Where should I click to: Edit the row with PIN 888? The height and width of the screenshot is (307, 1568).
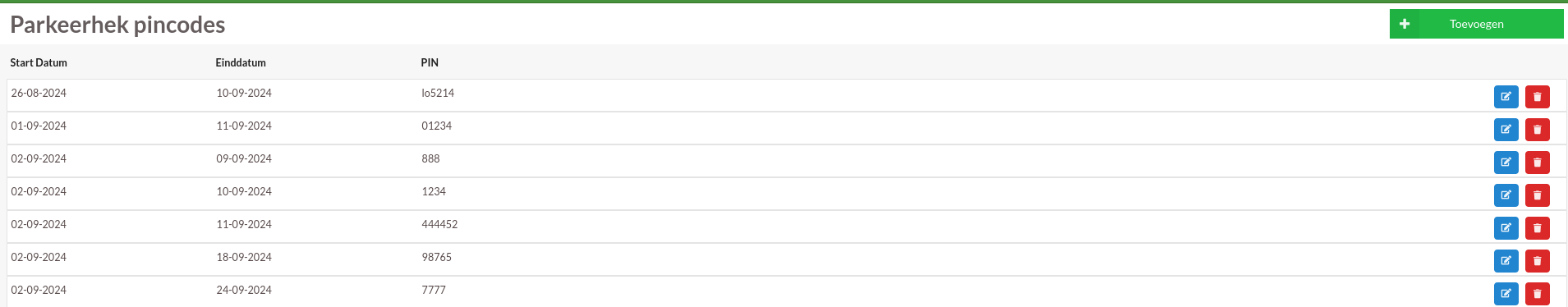(x=1506, y=163)
